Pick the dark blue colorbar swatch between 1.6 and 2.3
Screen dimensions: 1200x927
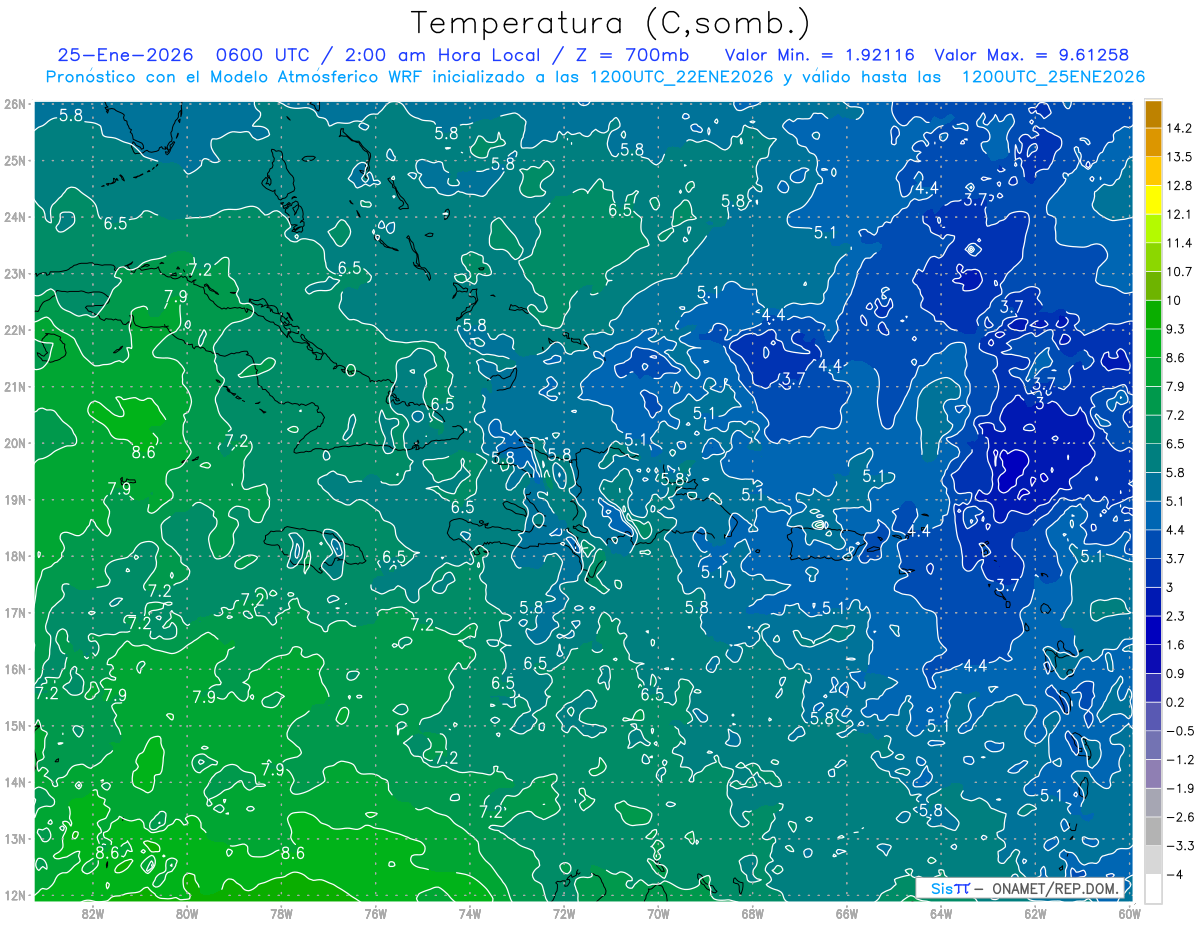click(1153, 630)
